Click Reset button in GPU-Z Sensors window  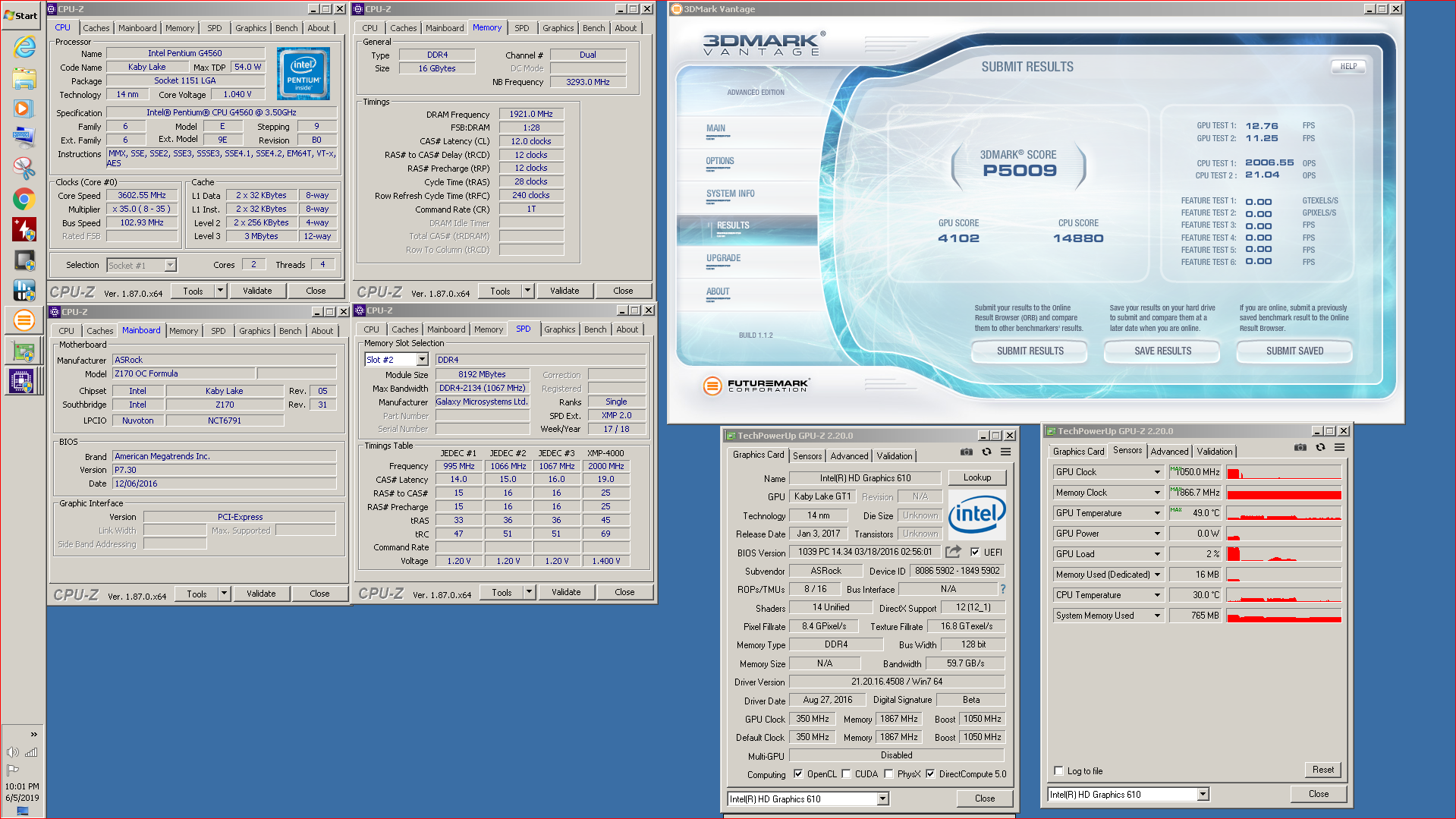pyautogui.click(x=1322, y=770)
